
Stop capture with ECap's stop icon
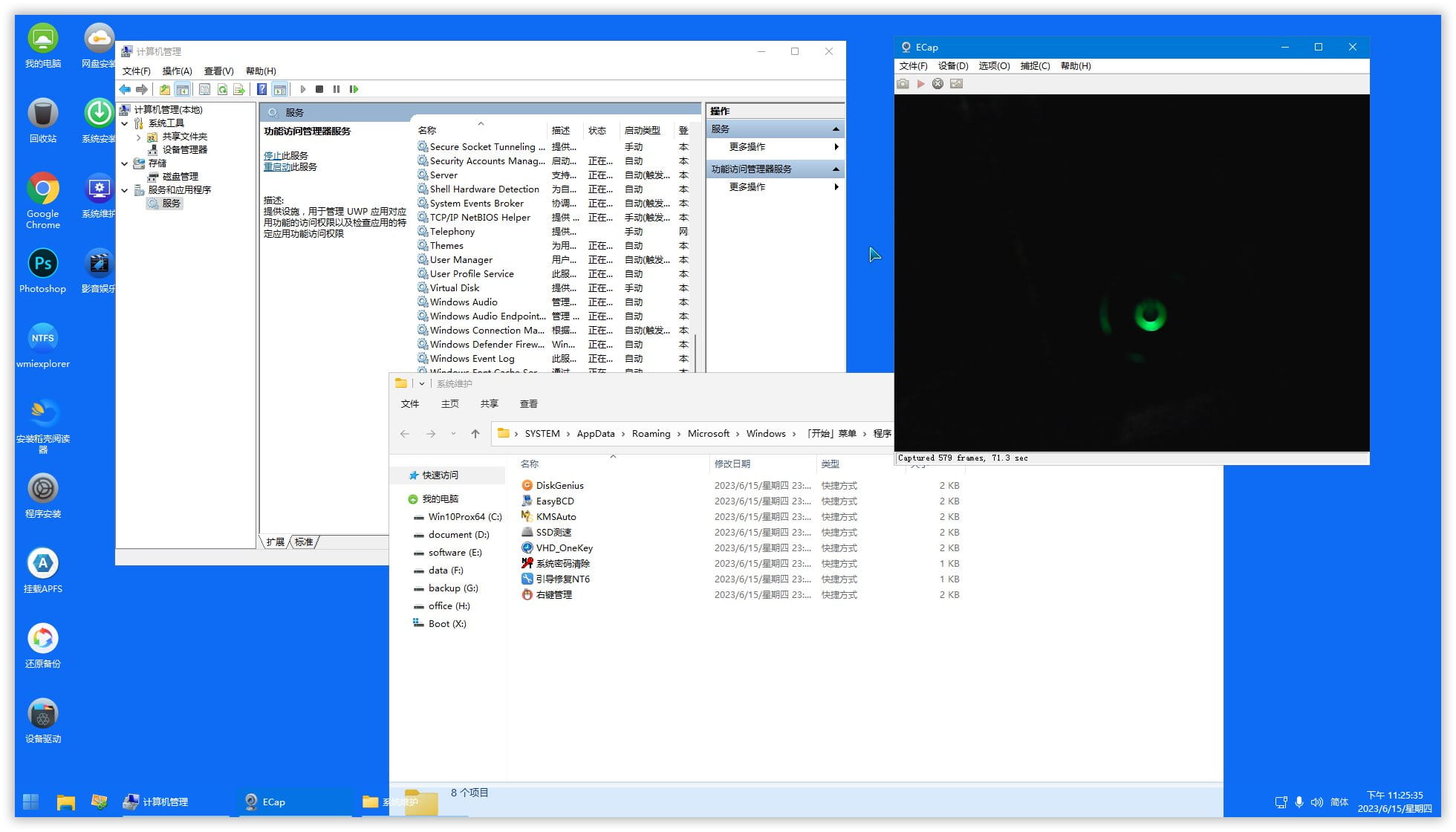(x=939, y=84)
